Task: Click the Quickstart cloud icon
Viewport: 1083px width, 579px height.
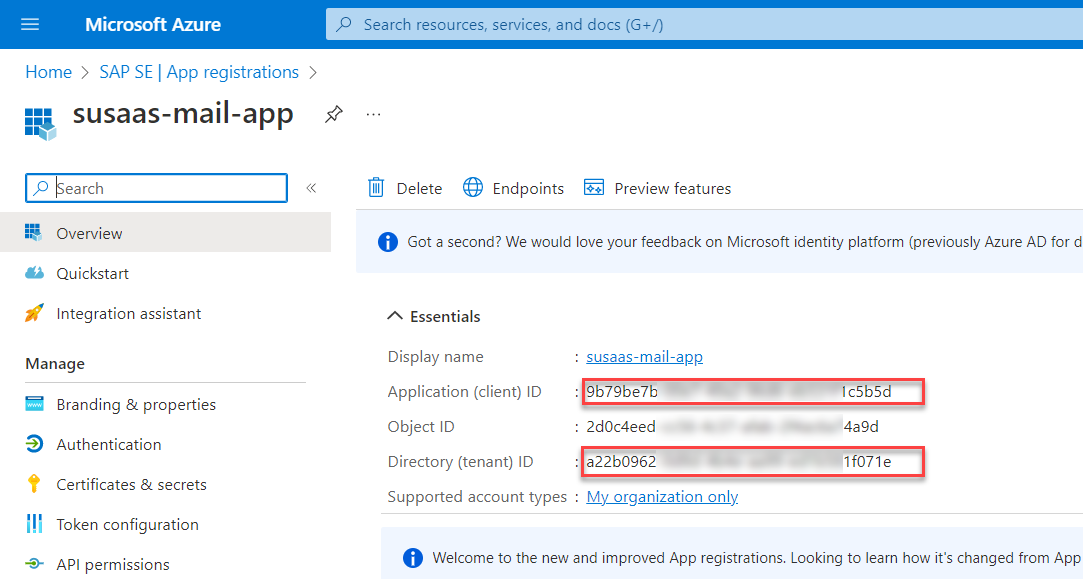Action: (35, 272)
